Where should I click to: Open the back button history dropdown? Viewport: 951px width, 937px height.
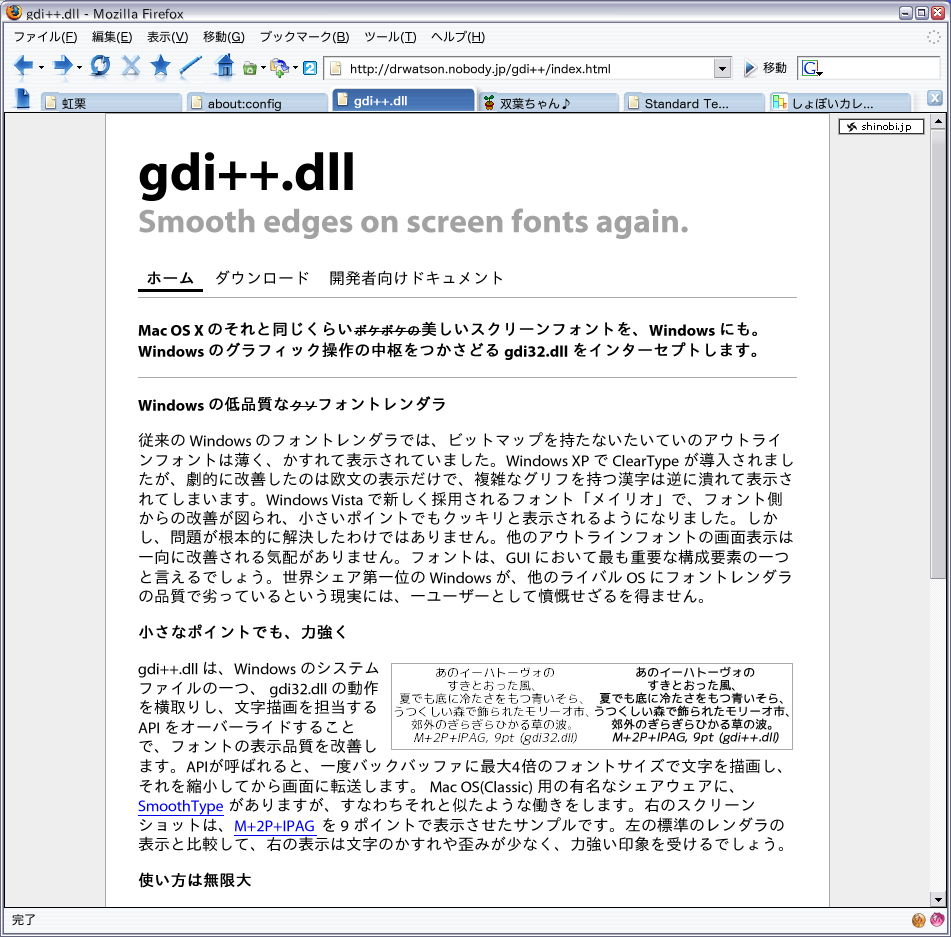coord(41,67)
